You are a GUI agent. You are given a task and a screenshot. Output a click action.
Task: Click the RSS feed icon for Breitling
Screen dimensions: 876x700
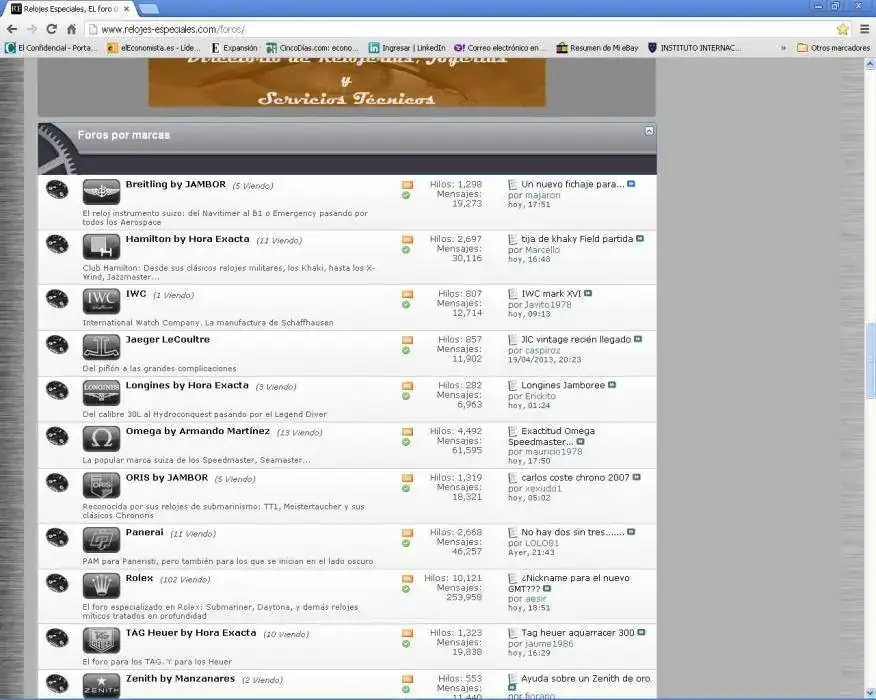(x=407, y=184)
